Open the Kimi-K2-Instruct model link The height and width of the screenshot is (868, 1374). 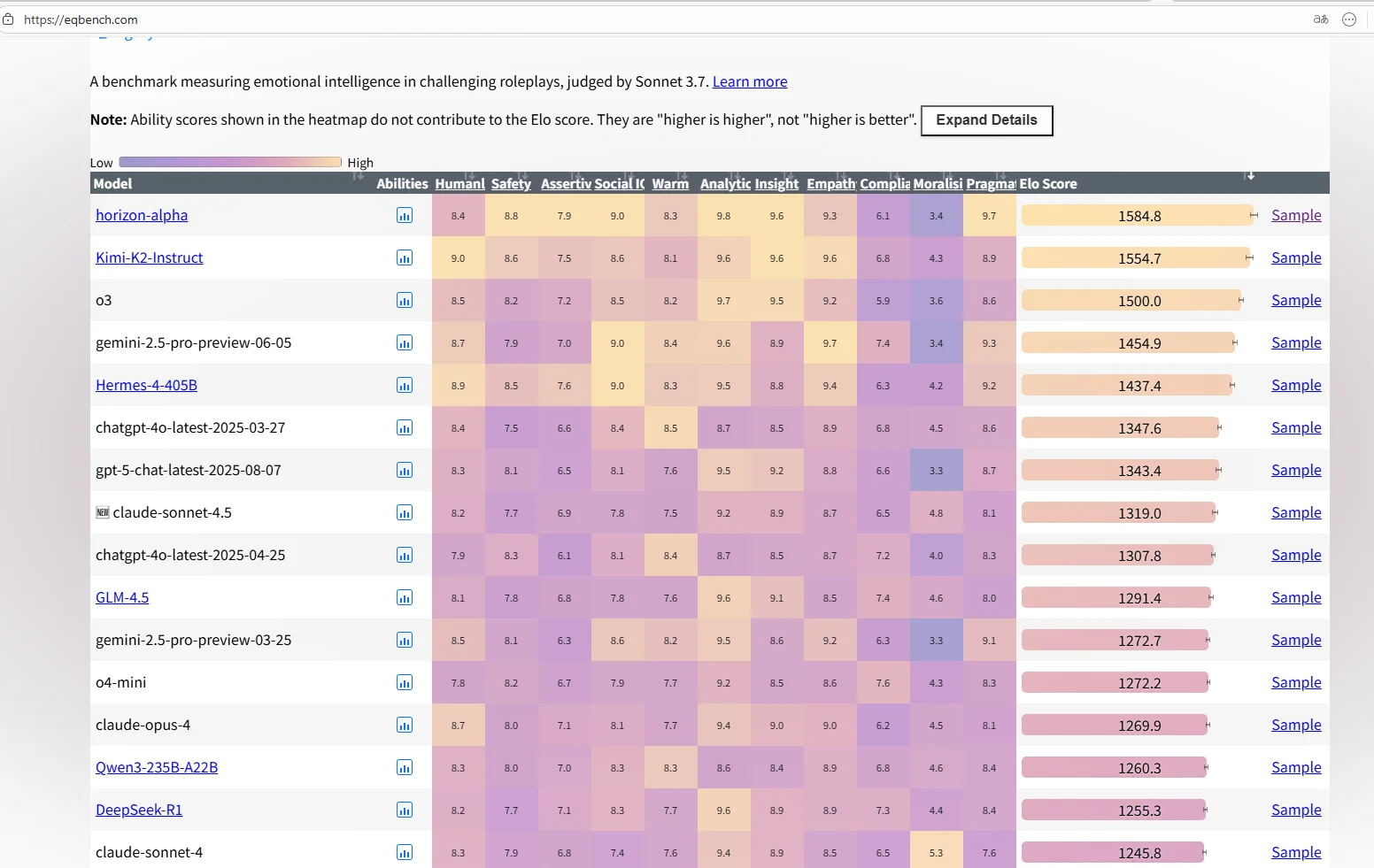150,257
